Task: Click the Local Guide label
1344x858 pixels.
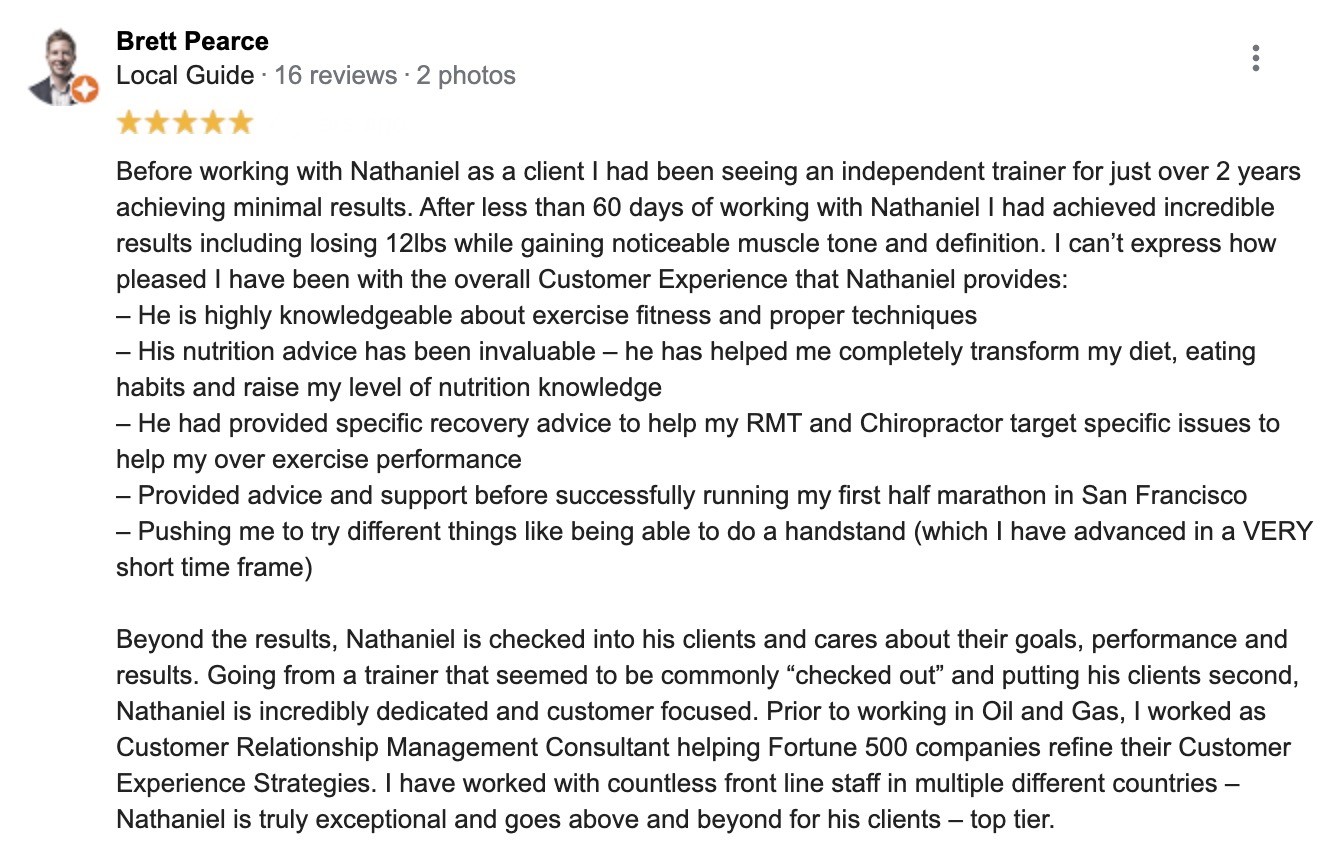Action: [185, 75]
